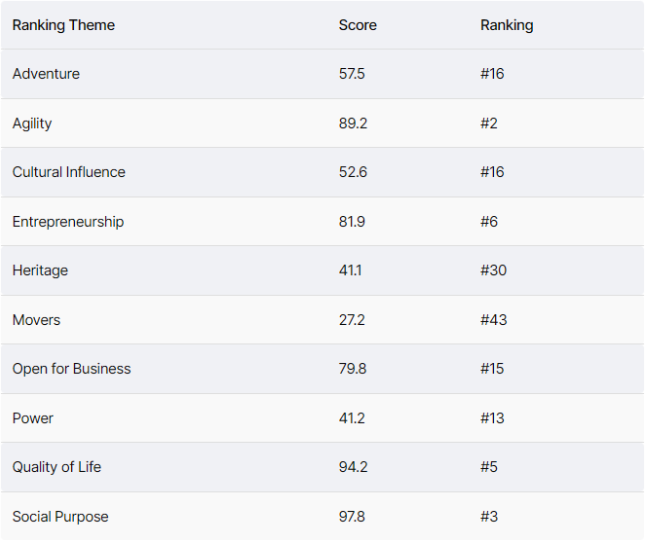Click the Ranking Theme column header
Viewport: 647px width, 540px height.
click(x=64, y=25)
